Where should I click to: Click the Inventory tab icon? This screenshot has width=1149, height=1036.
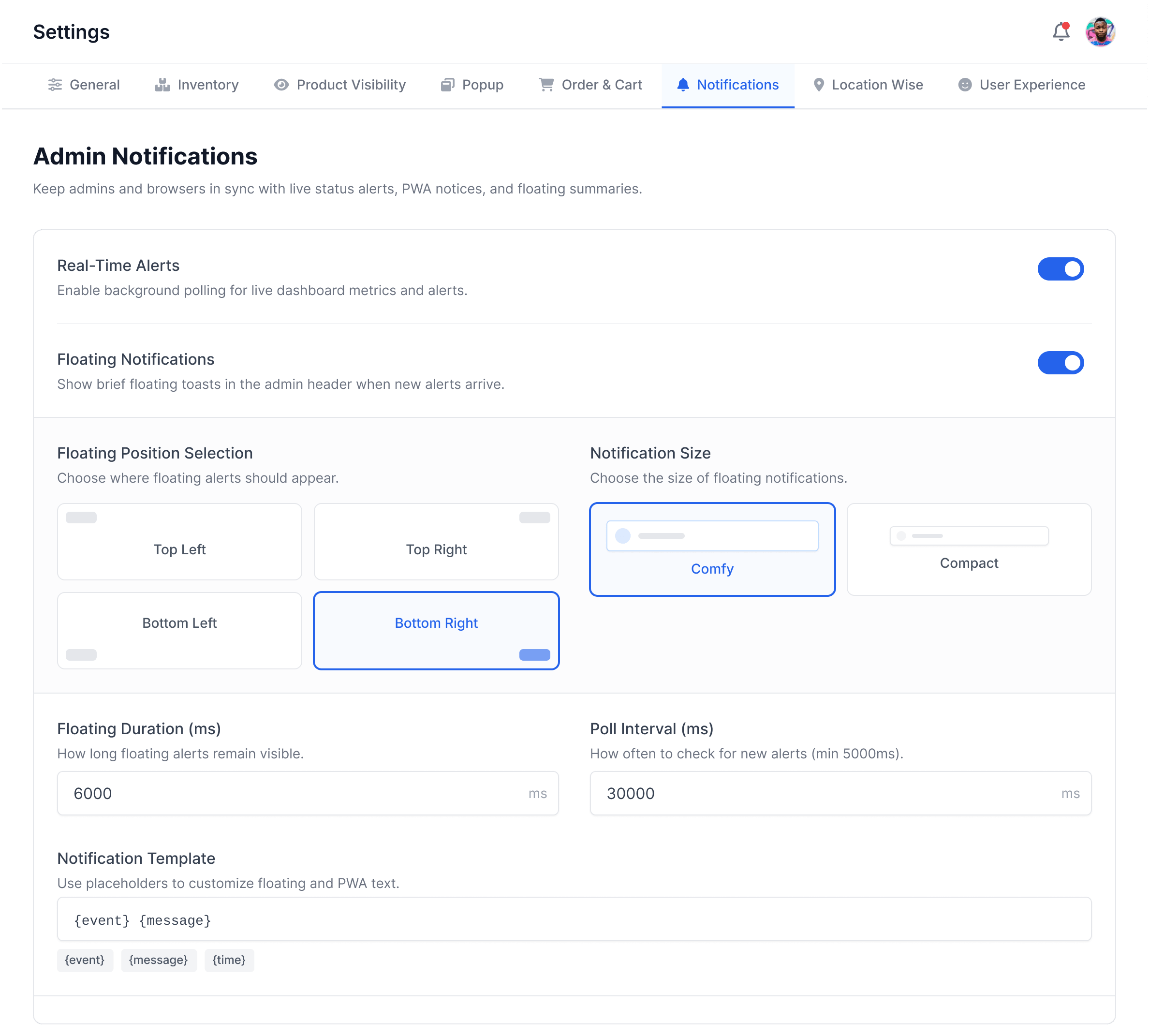(162, 85)
